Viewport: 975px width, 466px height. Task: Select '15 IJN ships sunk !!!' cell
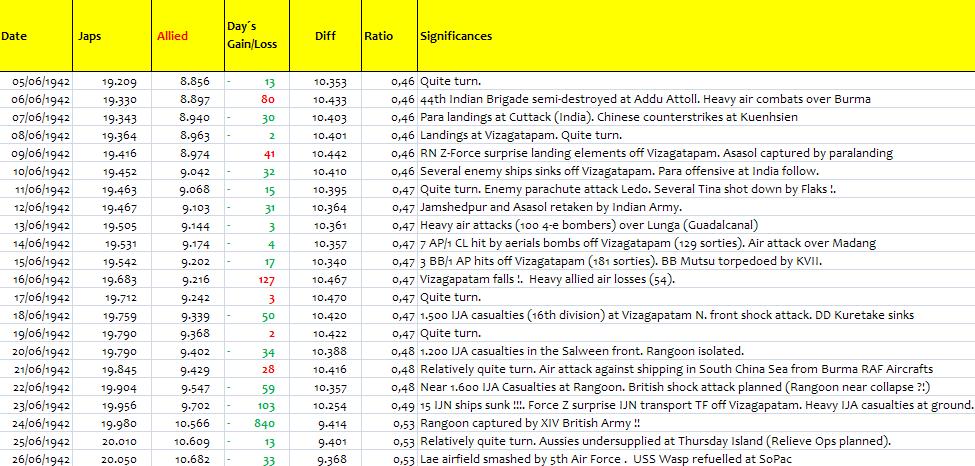click(x=696, y=406)
